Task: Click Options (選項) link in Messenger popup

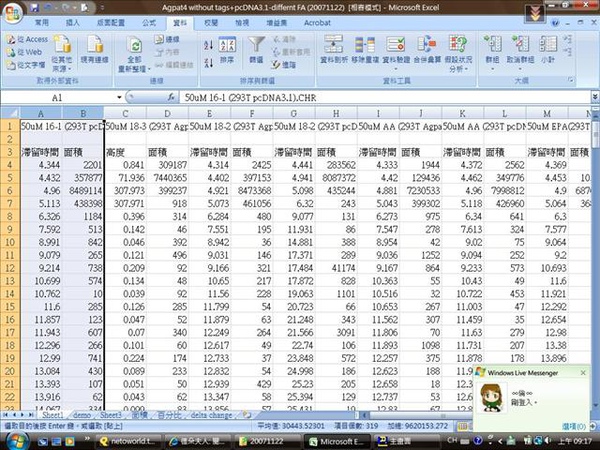Action: (574, 426)
